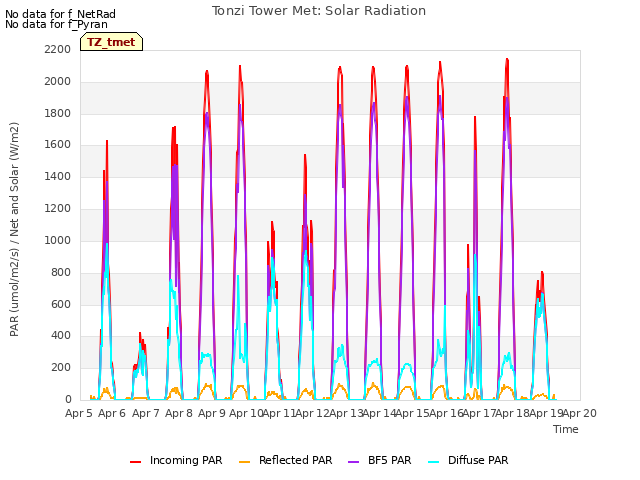
Task: Click the Apr 5 x-axis tick label
Action: tap(79, 413)
